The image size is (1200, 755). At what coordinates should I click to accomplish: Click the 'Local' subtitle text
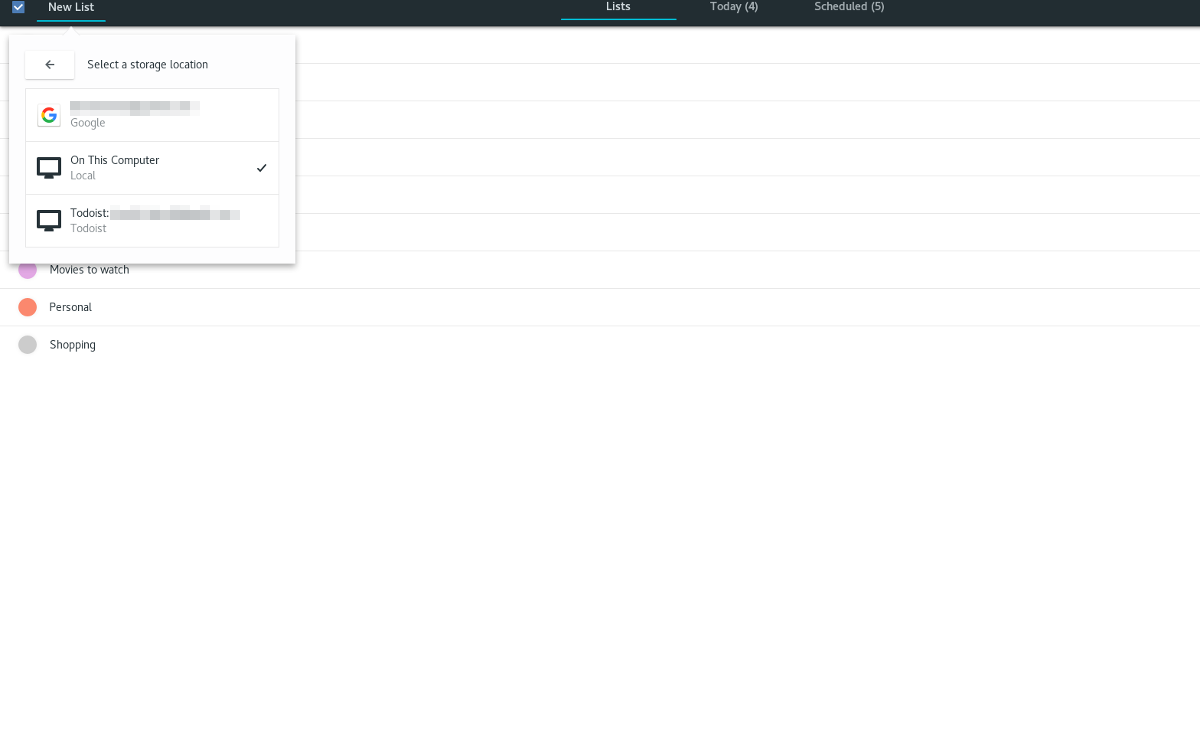[x=83, y=176]
